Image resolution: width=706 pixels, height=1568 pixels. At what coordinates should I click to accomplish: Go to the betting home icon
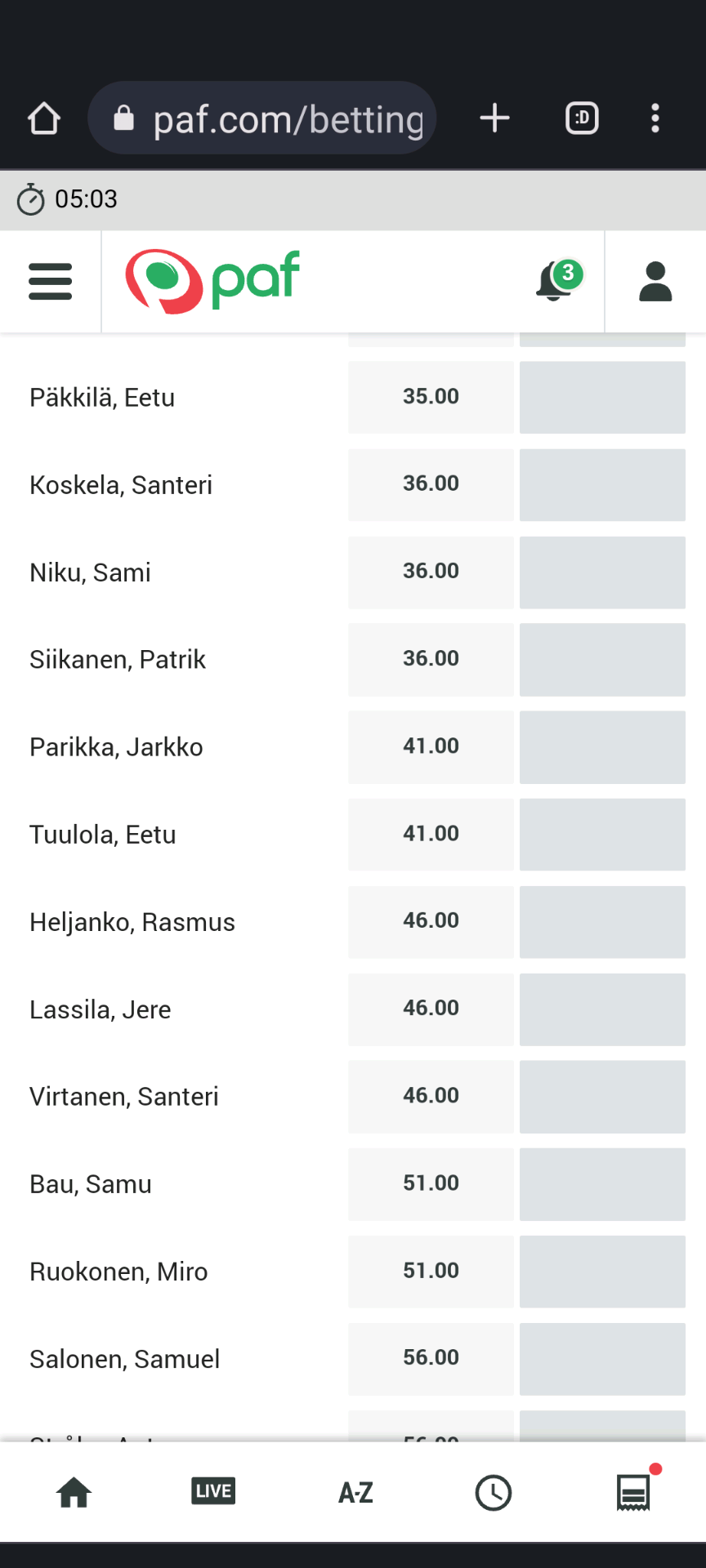pos(74,1493)
